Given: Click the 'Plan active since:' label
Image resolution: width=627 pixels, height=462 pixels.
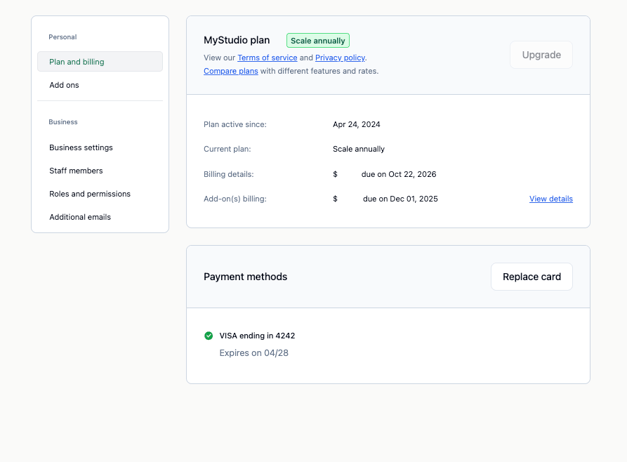Looking at the screenshot, I should click(235, 124).
